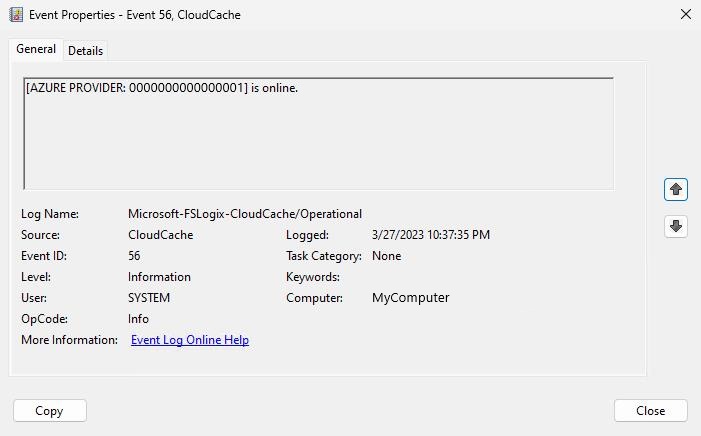Click the up arrow for previous event
The image size is (701, 436).
[676, 189]
